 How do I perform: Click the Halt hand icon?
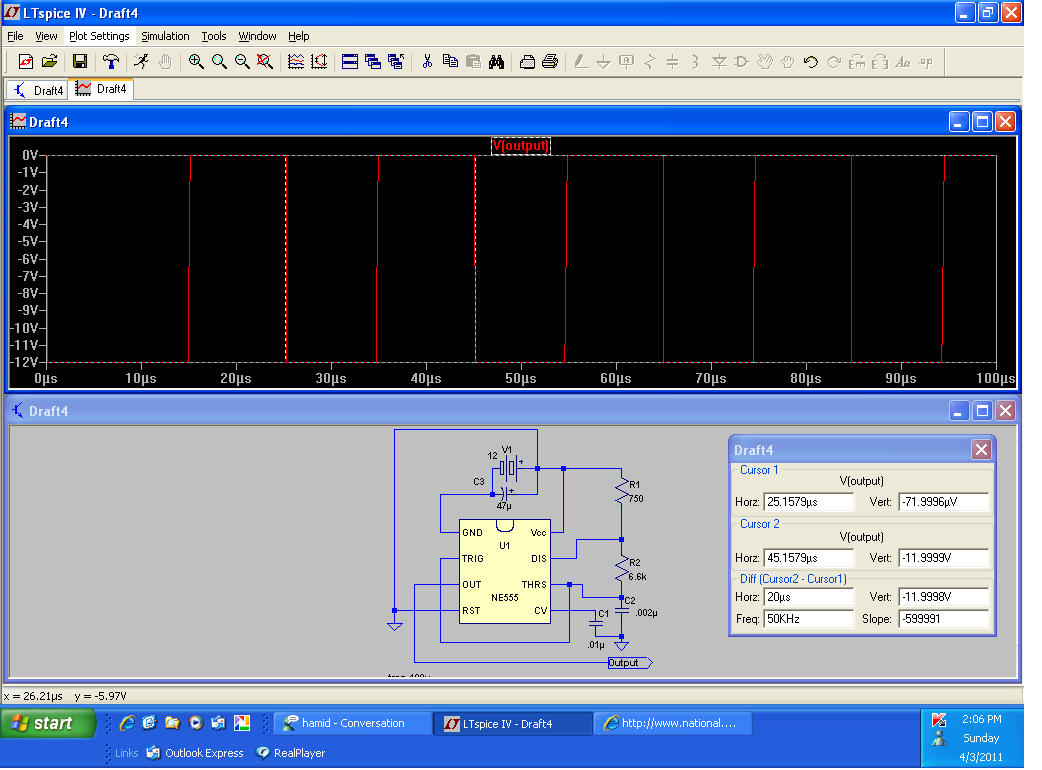pos(165,62)
